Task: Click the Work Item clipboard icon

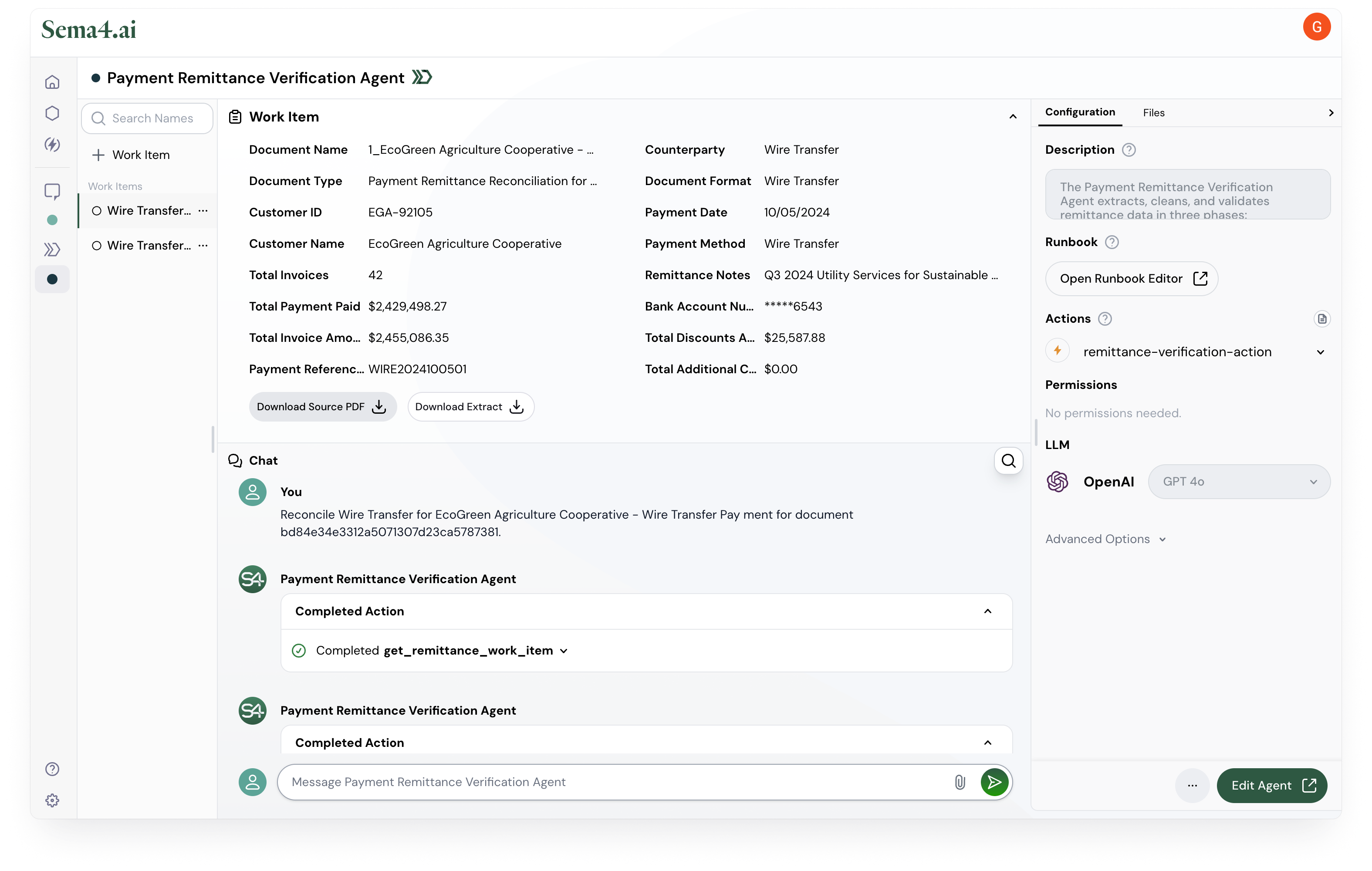Action: point(235,117)
